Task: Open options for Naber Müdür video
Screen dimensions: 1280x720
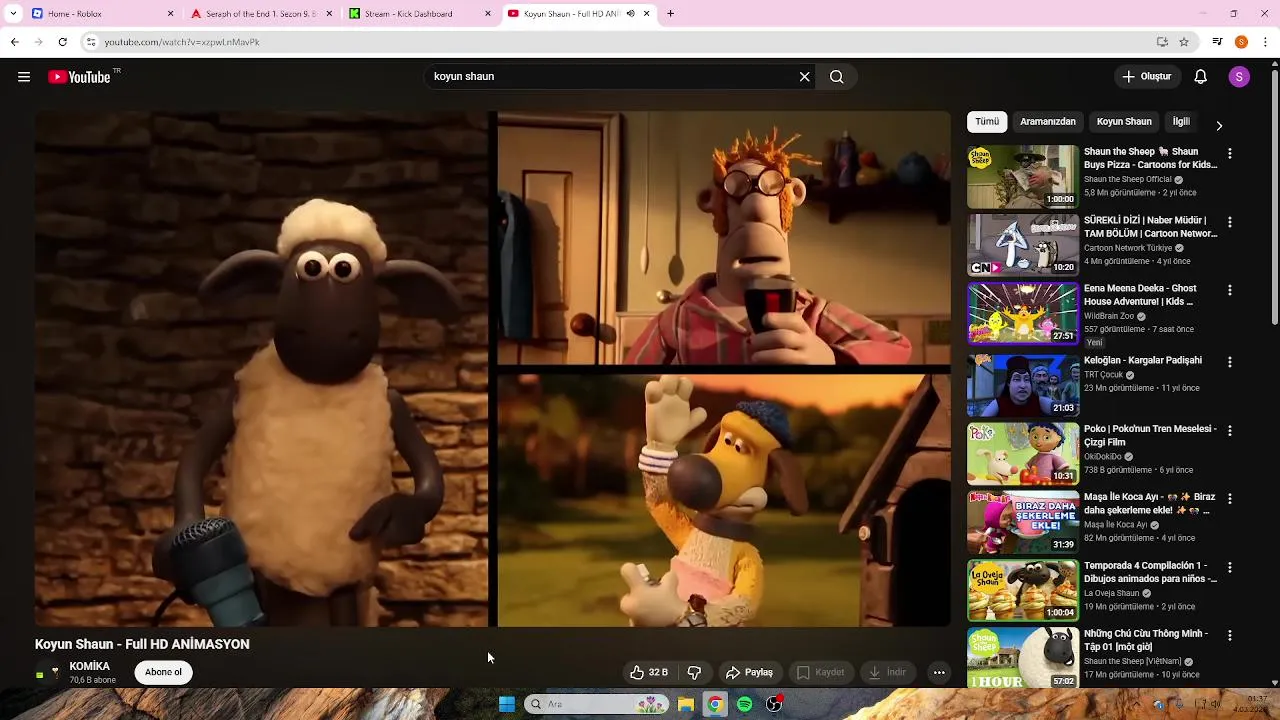Action: [1230, 222]
